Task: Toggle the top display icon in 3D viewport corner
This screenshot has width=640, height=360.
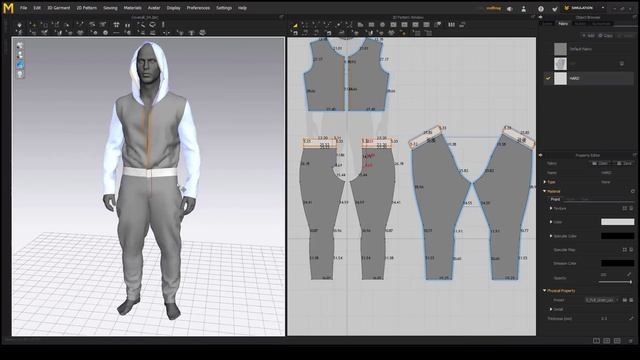Action: click(20, 45)
